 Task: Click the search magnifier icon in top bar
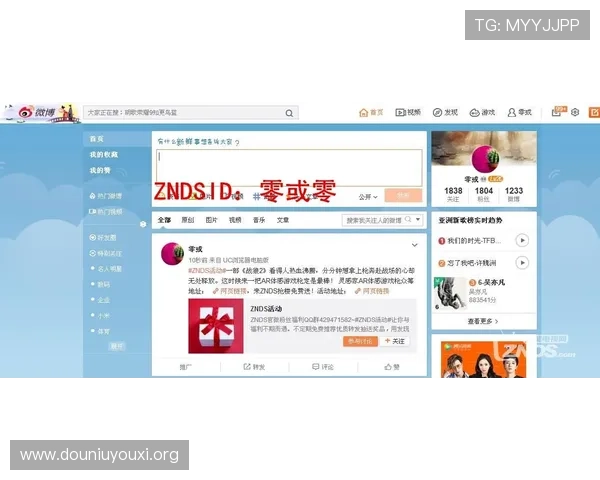pyautogui.click(x=289, y=113)
